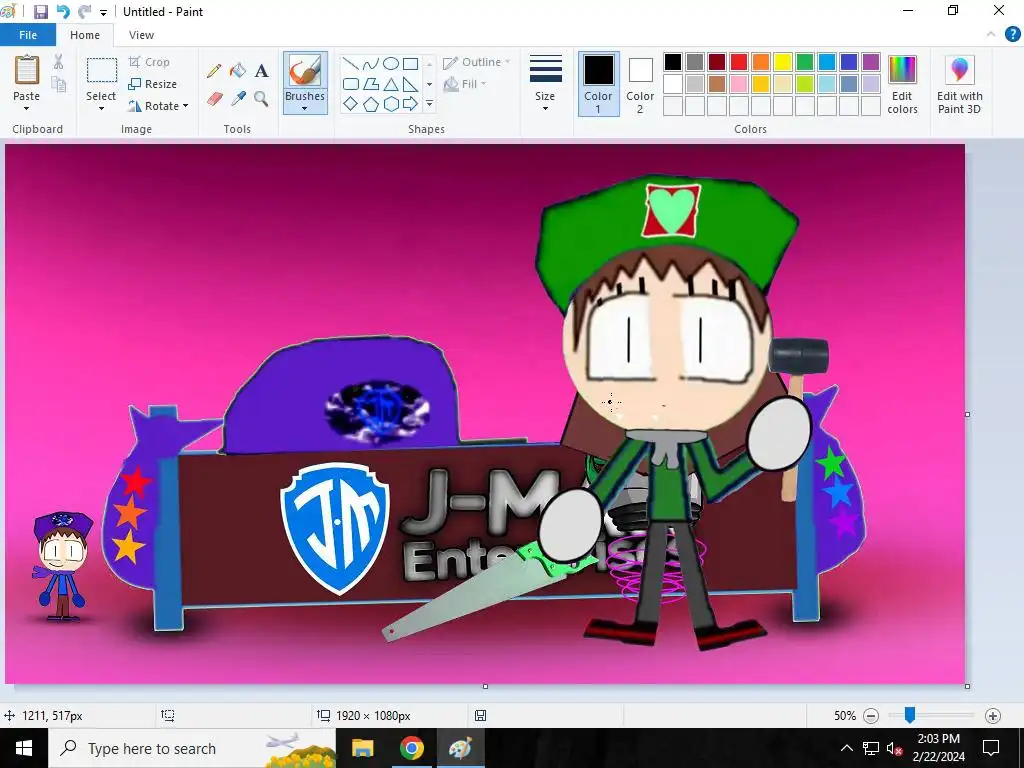Open the Brushes dropdown arrow
Image resolution: width=1024 pixels, height=768 pixels.
[x=305, y=108]
